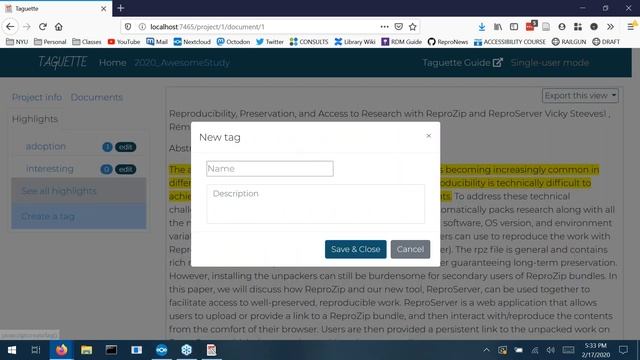The image size is (640, 360).
Task: Bookmark this page with the star
Action: pyautogui.click(x=413, y=27)
